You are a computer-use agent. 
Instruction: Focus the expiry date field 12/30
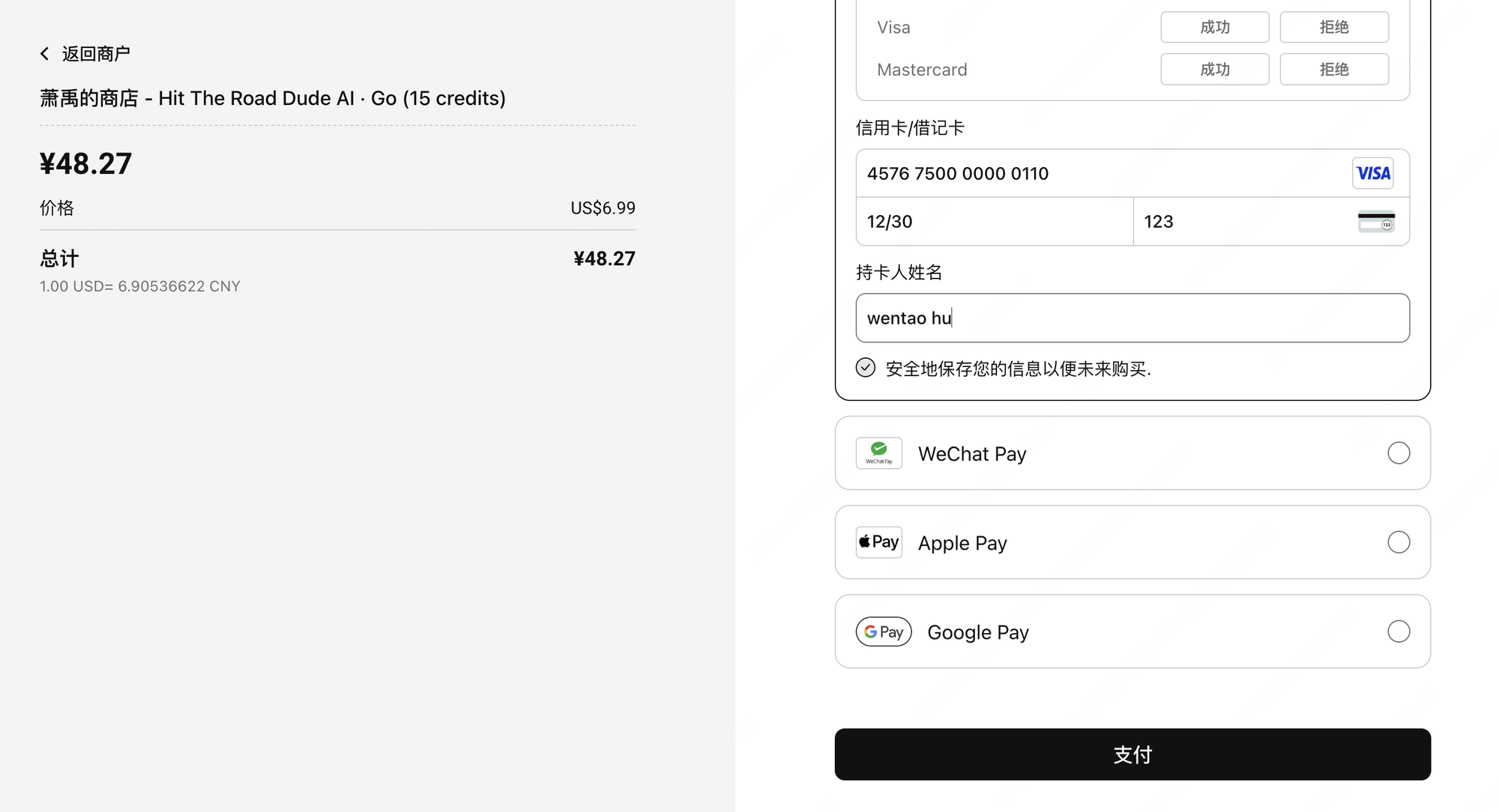click(x=995, y=222)
